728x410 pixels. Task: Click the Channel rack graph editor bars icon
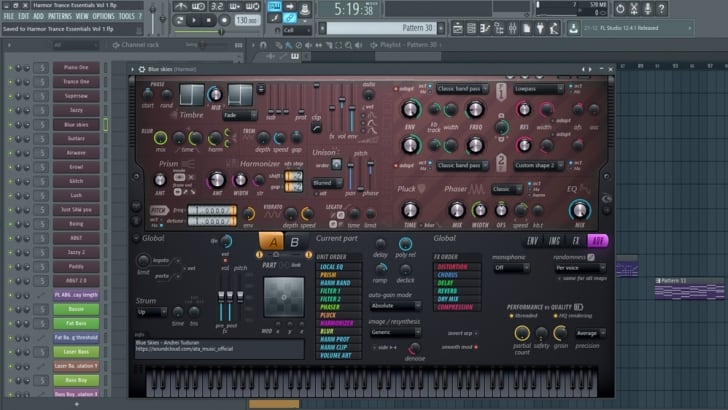click(x=238, y=45)
